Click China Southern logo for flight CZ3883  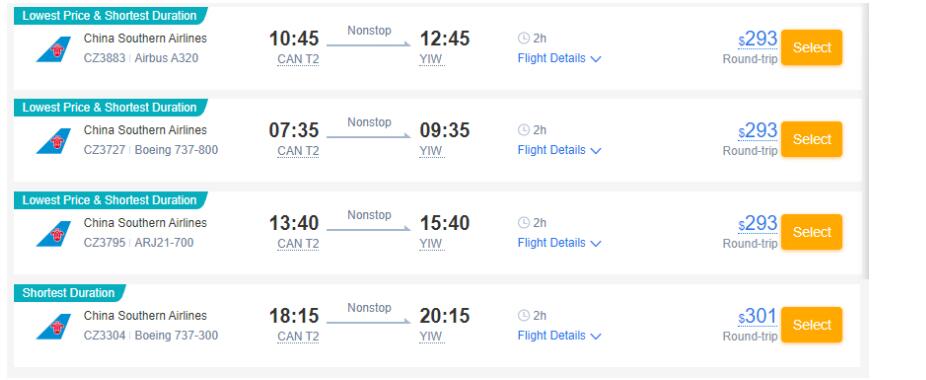pyautogui.click(x=54, y=49)
